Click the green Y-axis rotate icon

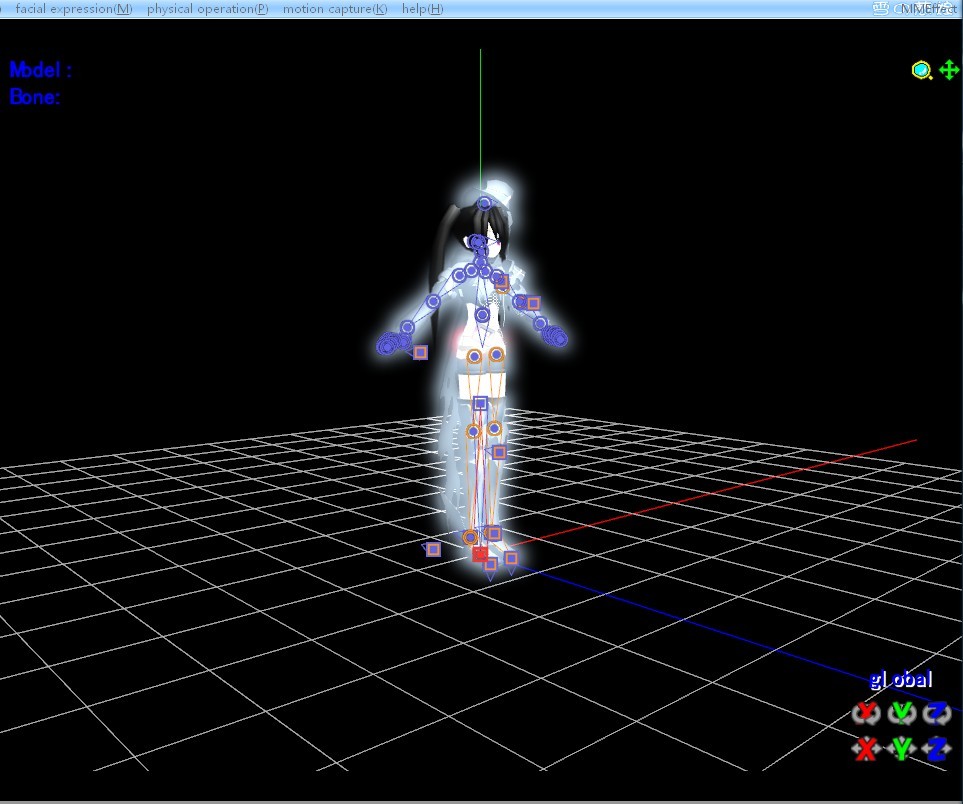pos(902,712)
